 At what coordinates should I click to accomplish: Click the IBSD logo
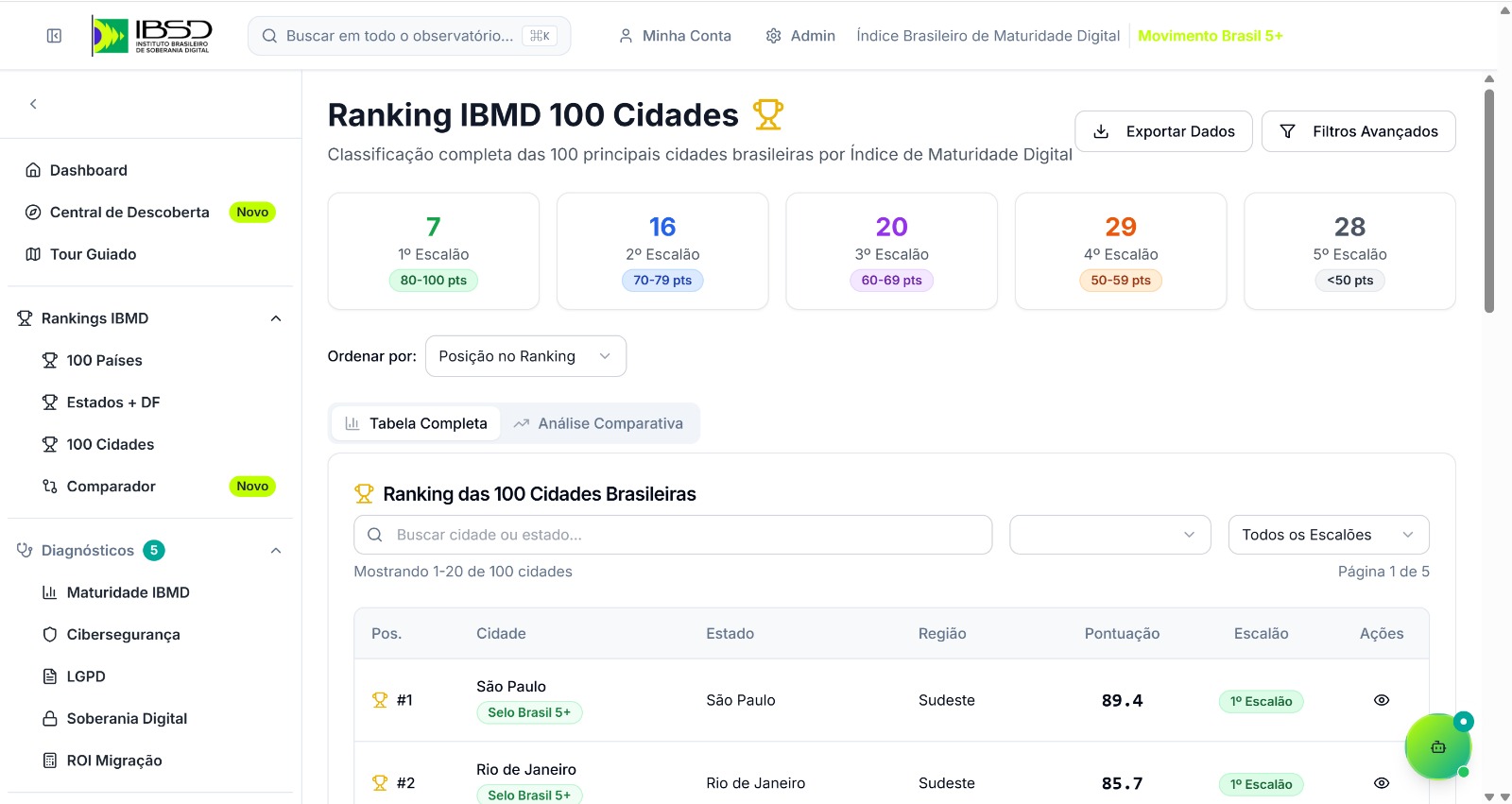click(x=153, y=36)
